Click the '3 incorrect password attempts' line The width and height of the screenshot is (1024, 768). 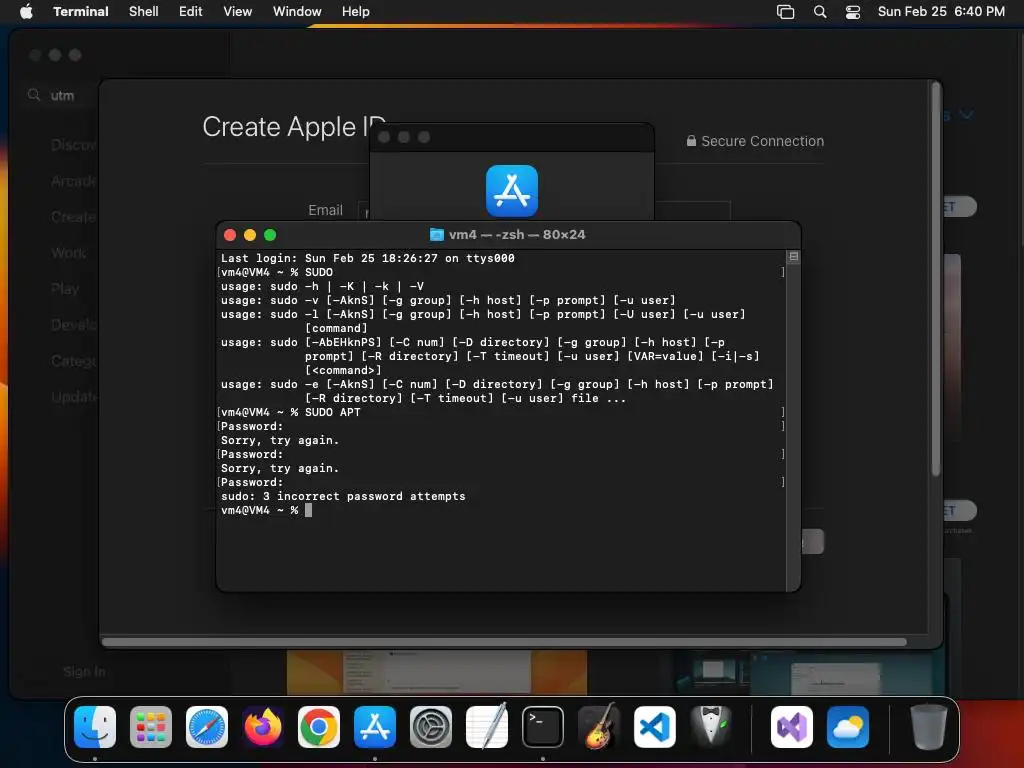click(343, 496)
